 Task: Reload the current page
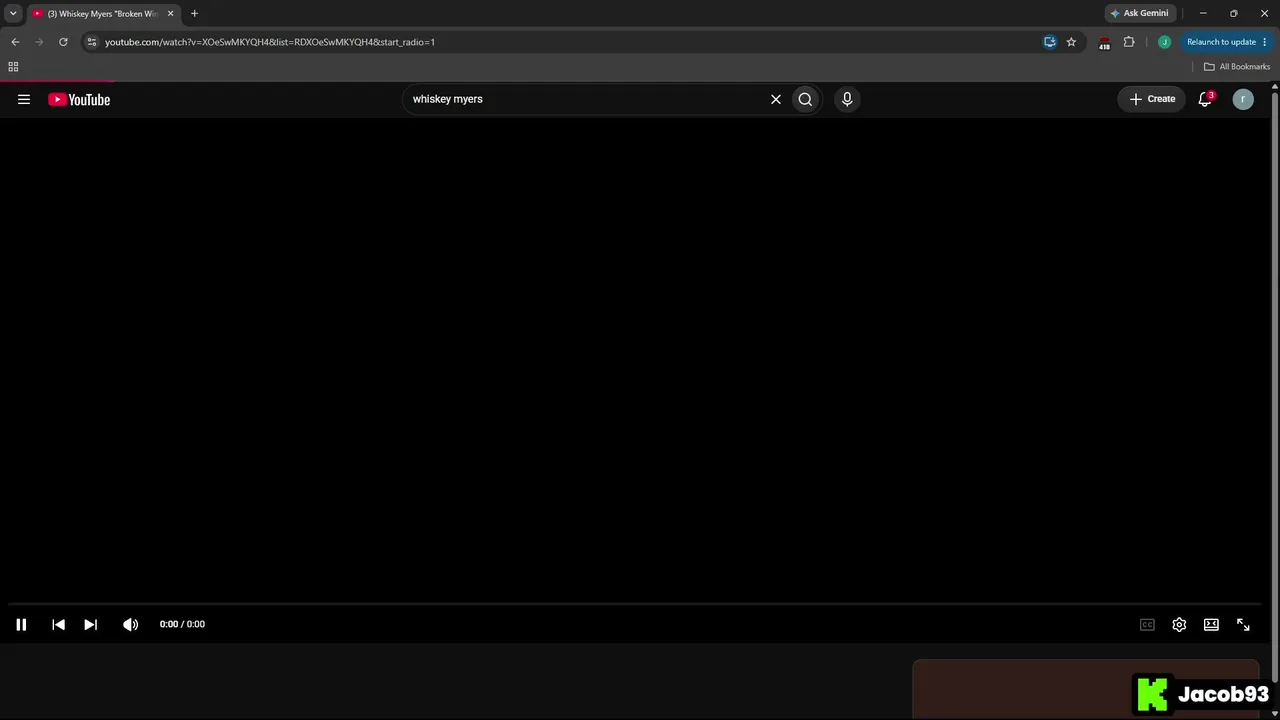(x=63, y=42)
